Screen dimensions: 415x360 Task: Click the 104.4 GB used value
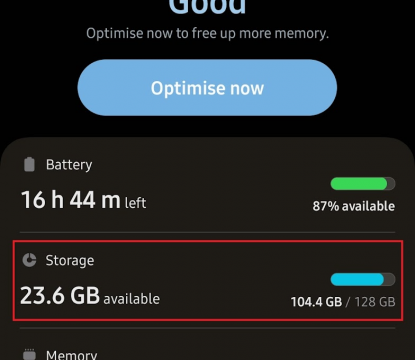click(316, 302)
